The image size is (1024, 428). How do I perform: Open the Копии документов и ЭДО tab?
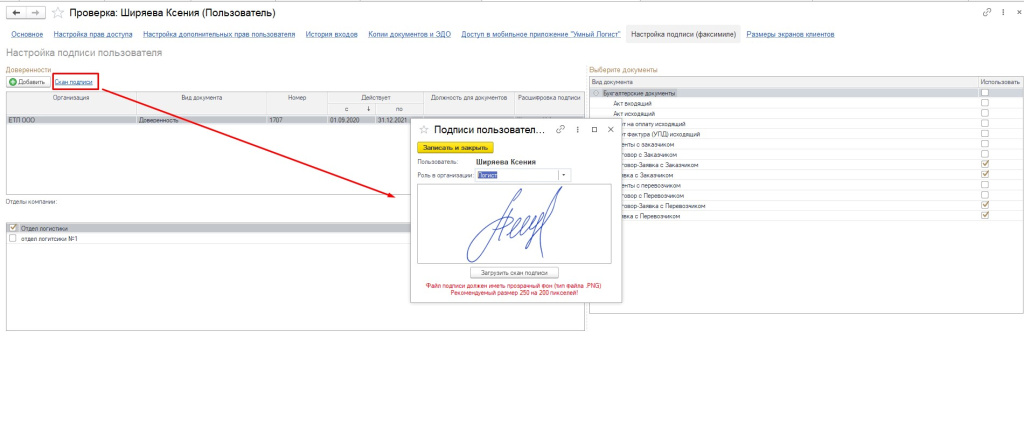[x=409, y=34]
